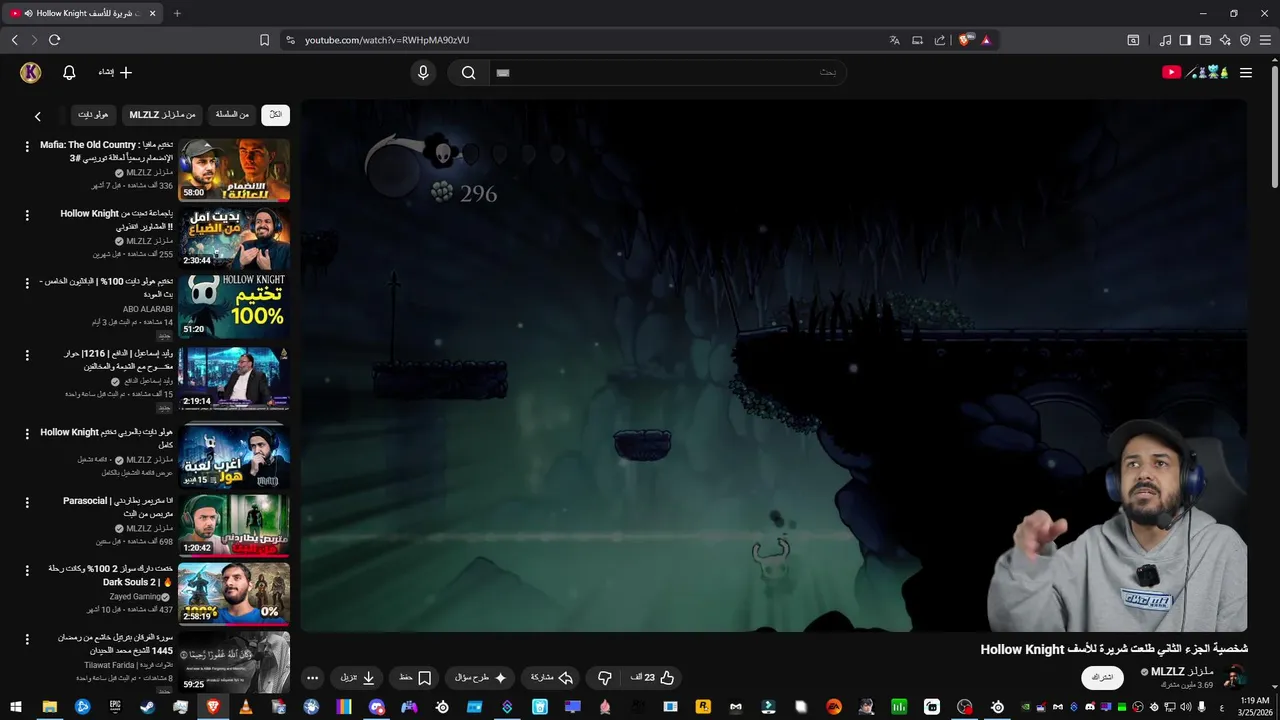Viewport: 1280px width, 720px height.
Task: Open the YouTube guide hamburger menu
Action: [1246, 72]
